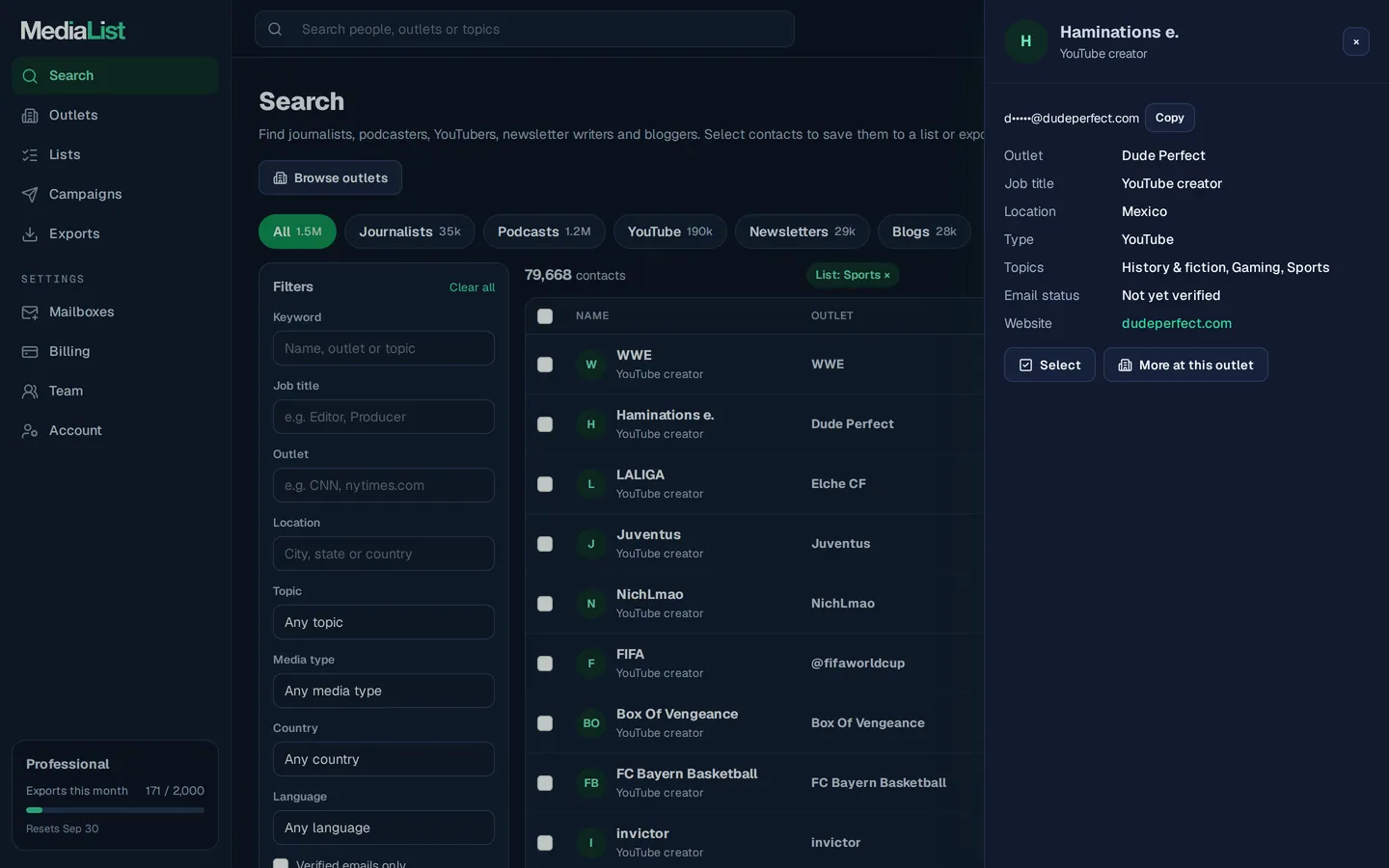Screen dimensions: 1389x868
Task: Check the Haminations e. row checkbox
Action: (545, 424)
